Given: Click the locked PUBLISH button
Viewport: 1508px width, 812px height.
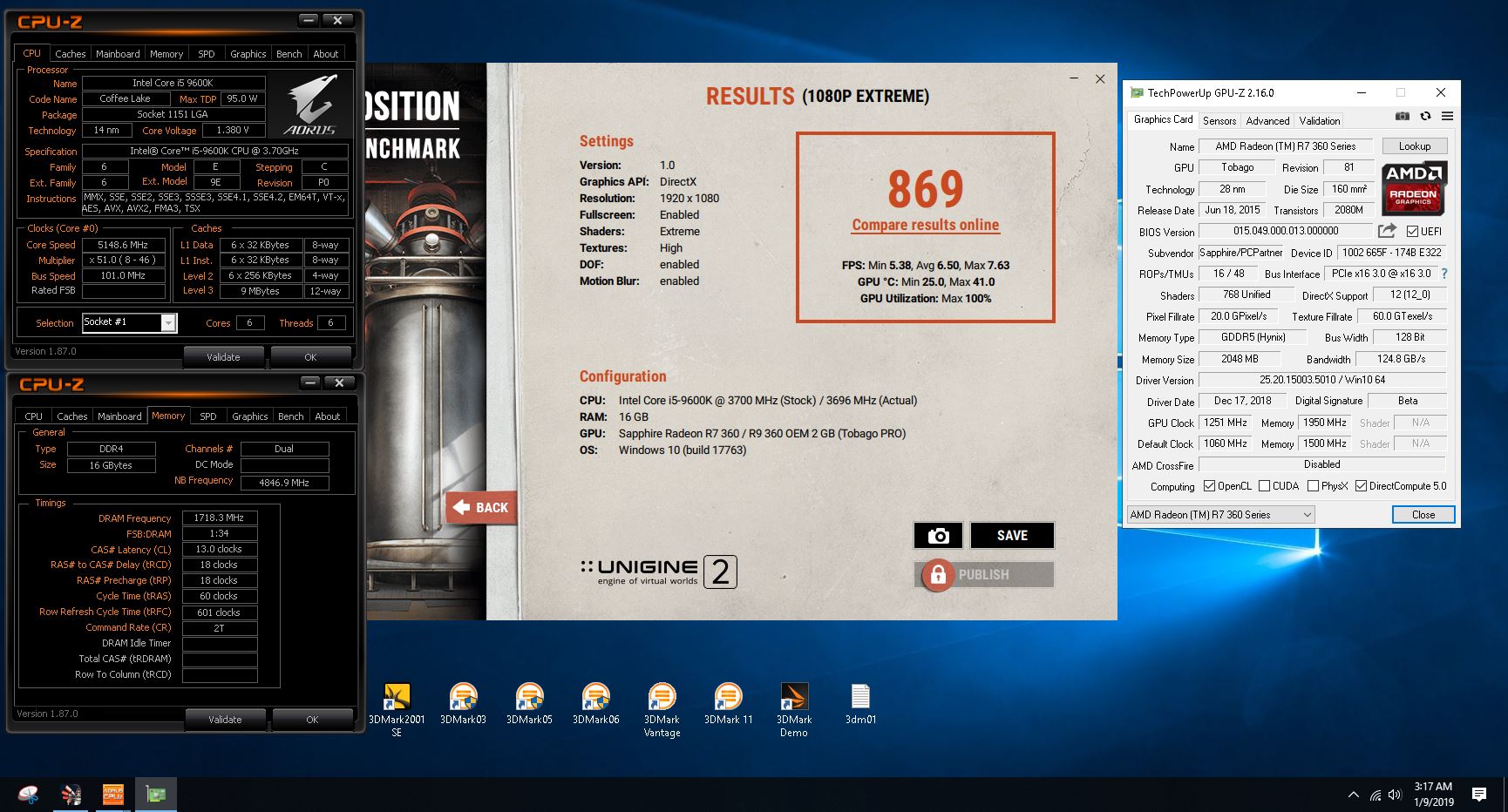Looking at the screenshot, I should coord(984,575).
